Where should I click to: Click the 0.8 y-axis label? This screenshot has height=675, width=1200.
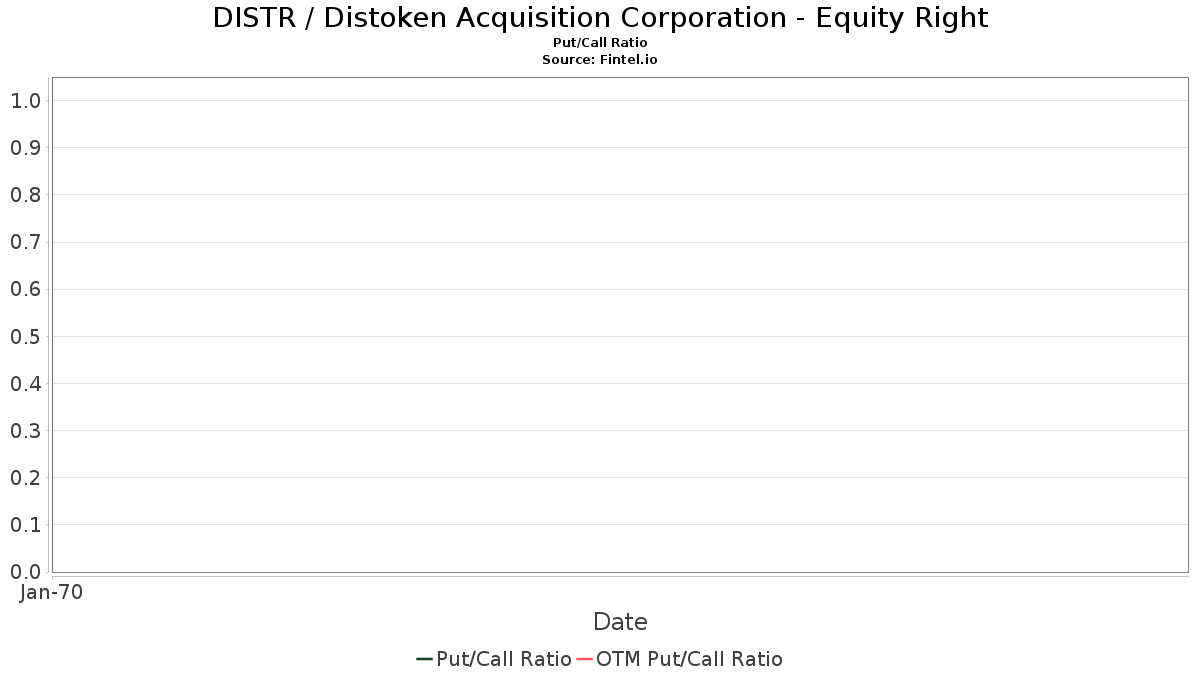[25, 194]
